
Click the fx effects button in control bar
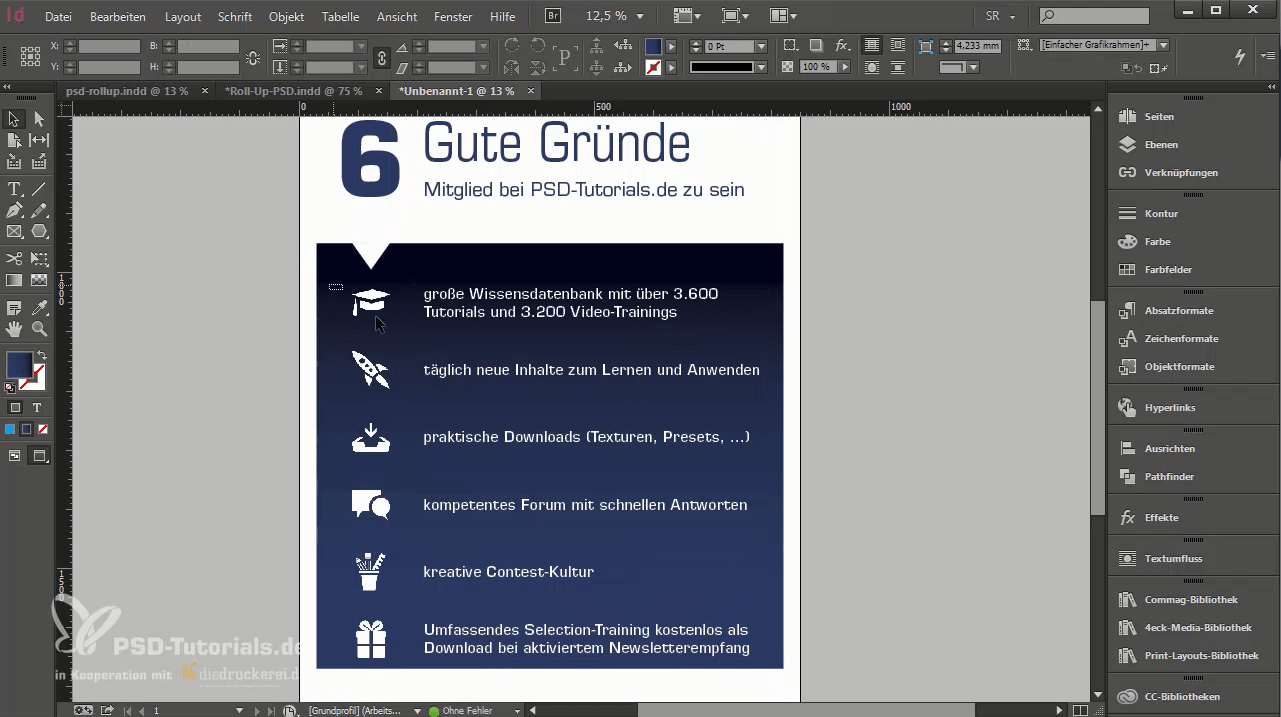843,46
